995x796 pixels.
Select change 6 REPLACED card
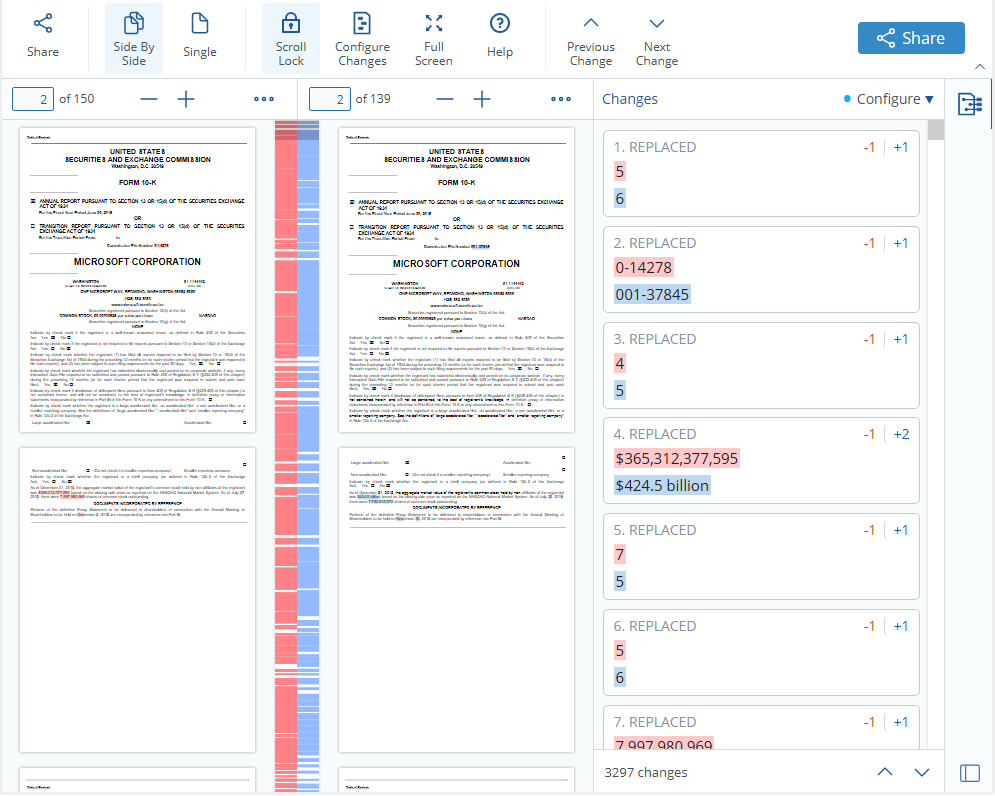pos(761,652)
